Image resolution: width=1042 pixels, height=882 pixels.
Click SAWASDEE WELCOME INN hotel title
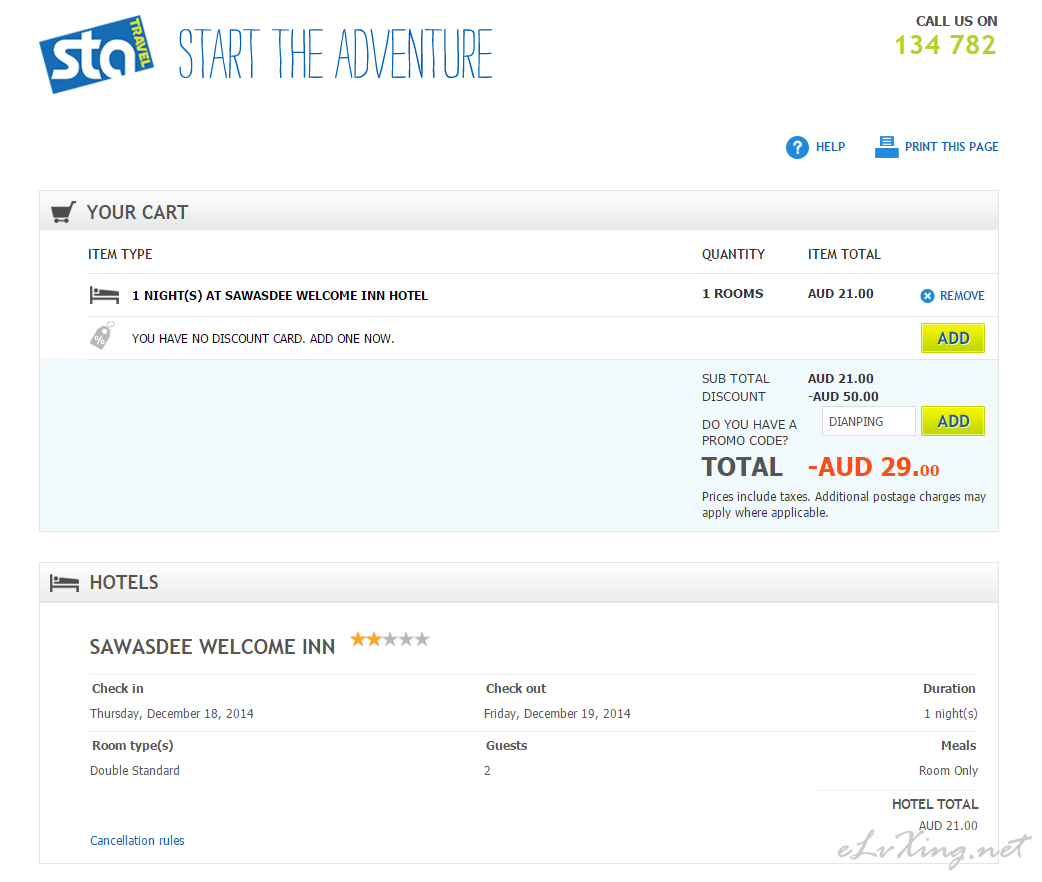(x=213, y=647)
